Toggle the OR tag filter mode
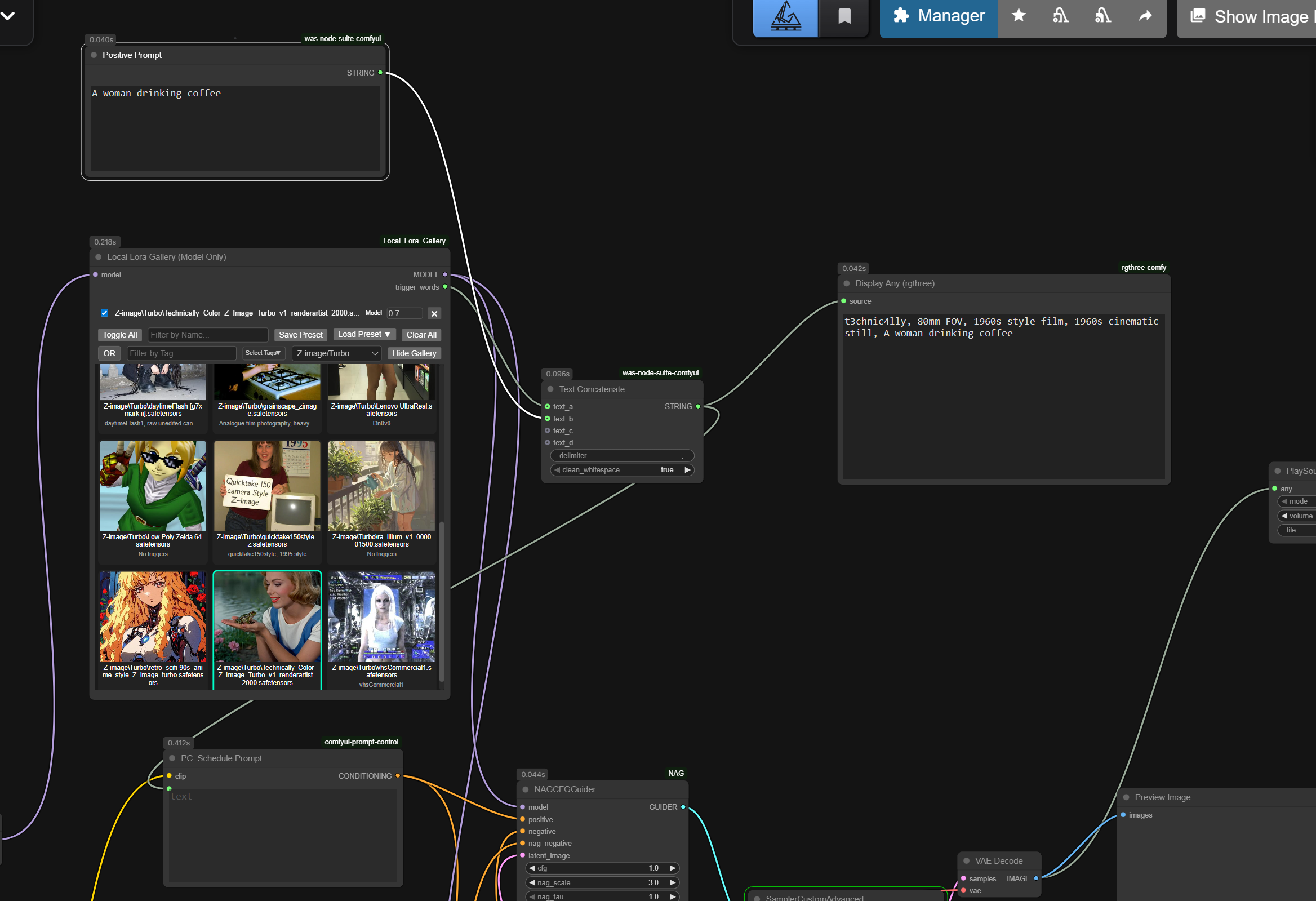The image size is (1316, 901). [x=109, y=353]
